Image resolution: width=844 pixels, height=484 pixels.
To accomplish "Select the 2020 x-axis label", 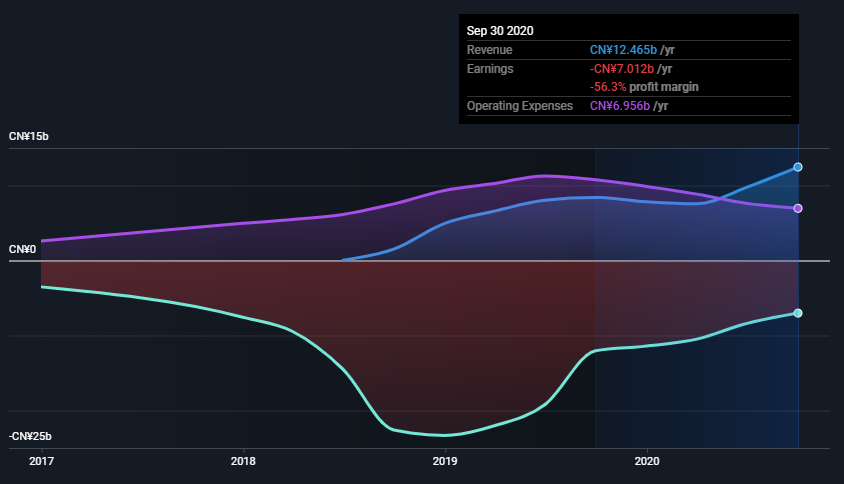I will (x=647, y=462).
